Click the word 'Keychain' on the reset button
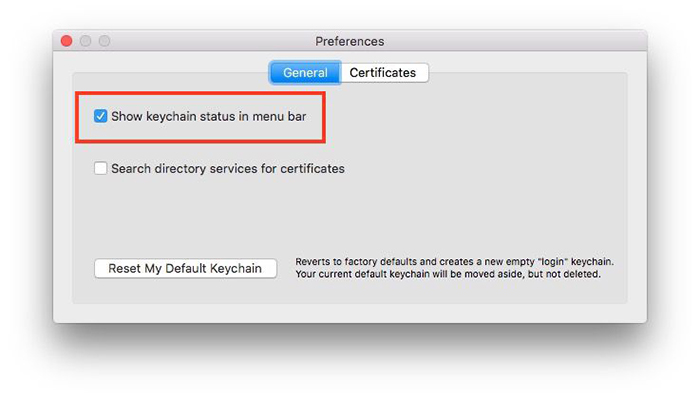Image resolution: width=700 pixels, height=399 pixels. [x=236, y=268]
